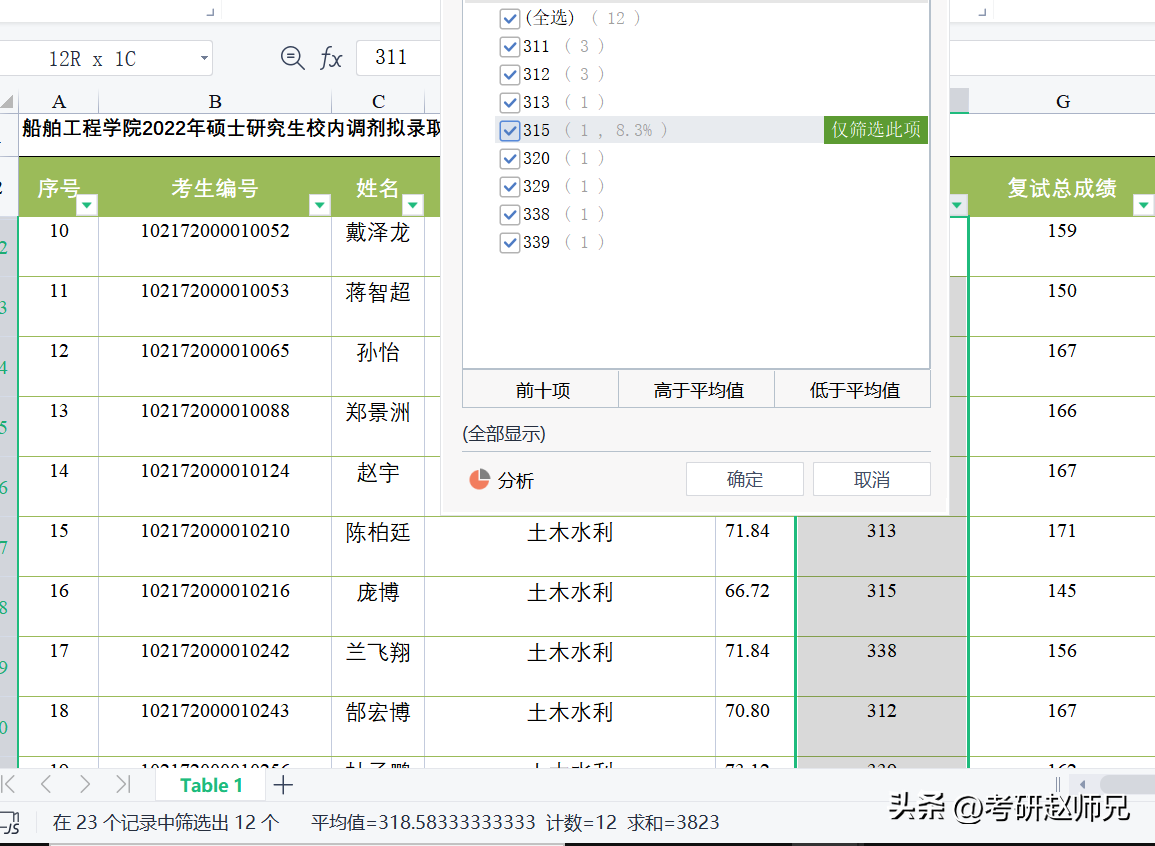Toggle the 全选 select-all checkbox
This screenshot has height=846, width=1155.
point(510,18)
